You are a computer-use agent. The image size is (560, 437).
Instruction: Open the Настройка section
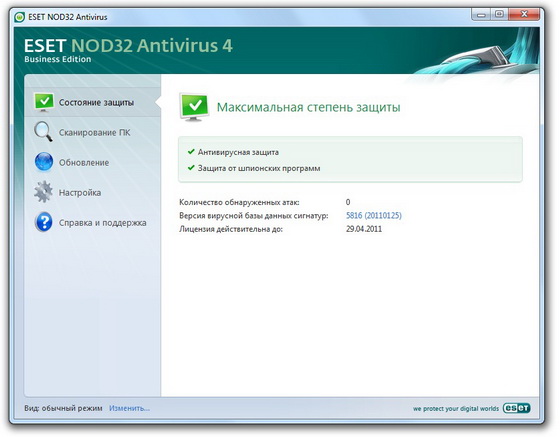pyautogui.click(x=92, y=192)
